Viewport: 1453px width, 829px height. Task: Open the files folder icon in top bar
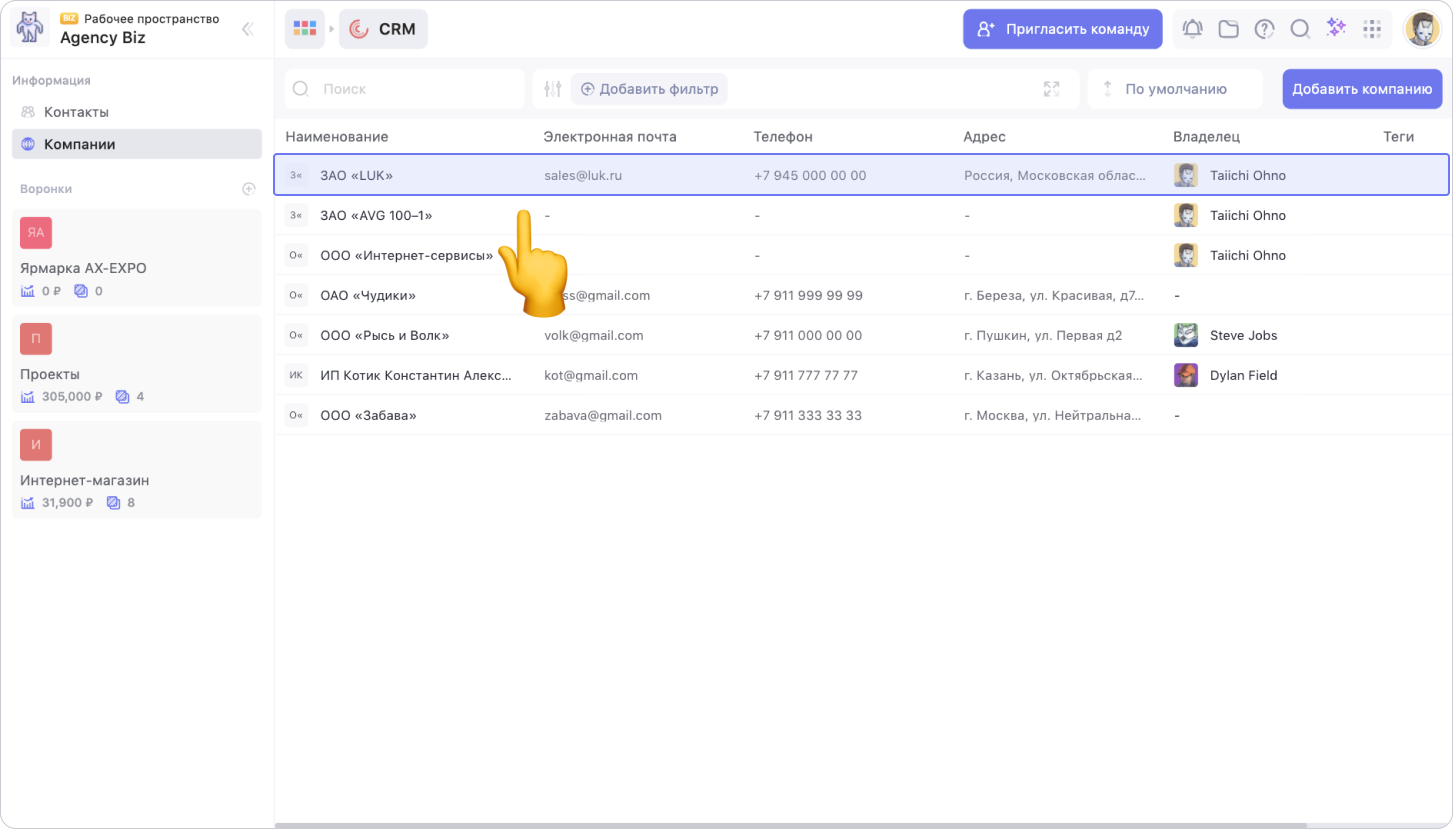coord(1228,29)
